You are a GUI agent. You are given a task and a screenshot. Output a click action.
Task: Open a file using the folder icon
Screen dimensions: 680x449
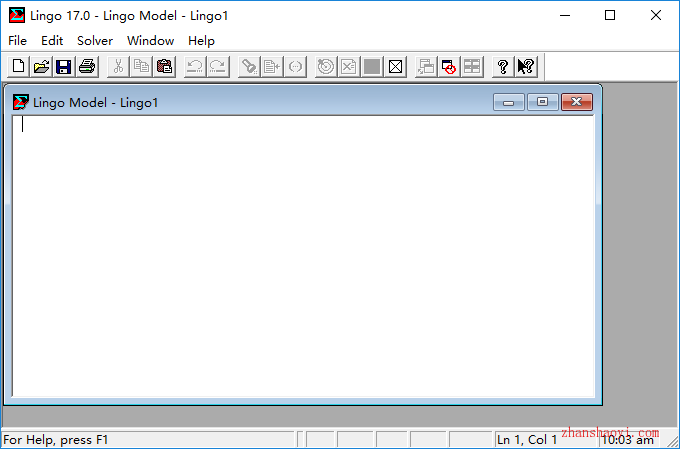[x=42, y=66]
